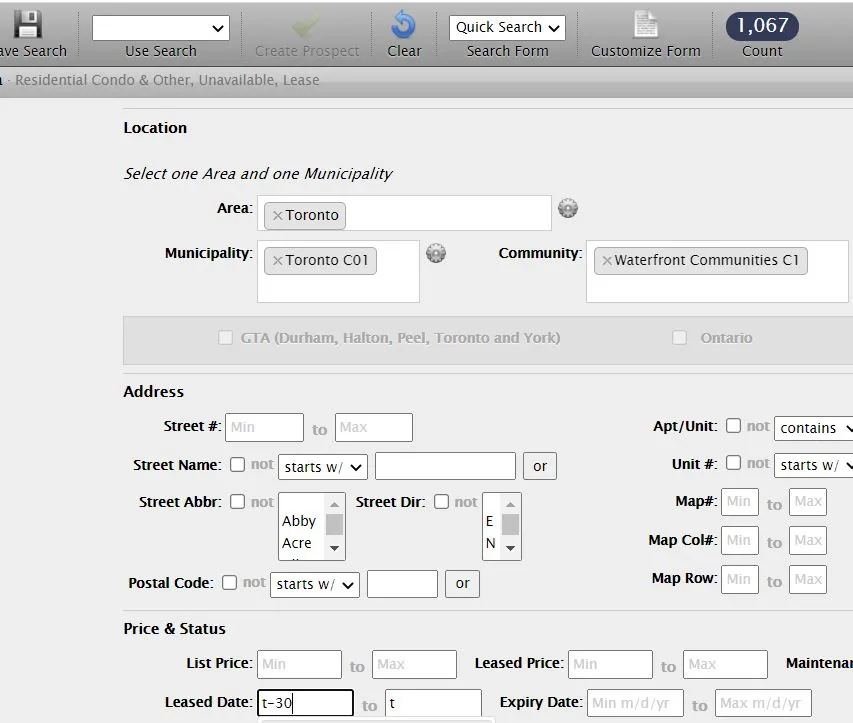Screen dimensions: 853x723
Task: Click the or button beside Postal Code
Action: (462, 584)
